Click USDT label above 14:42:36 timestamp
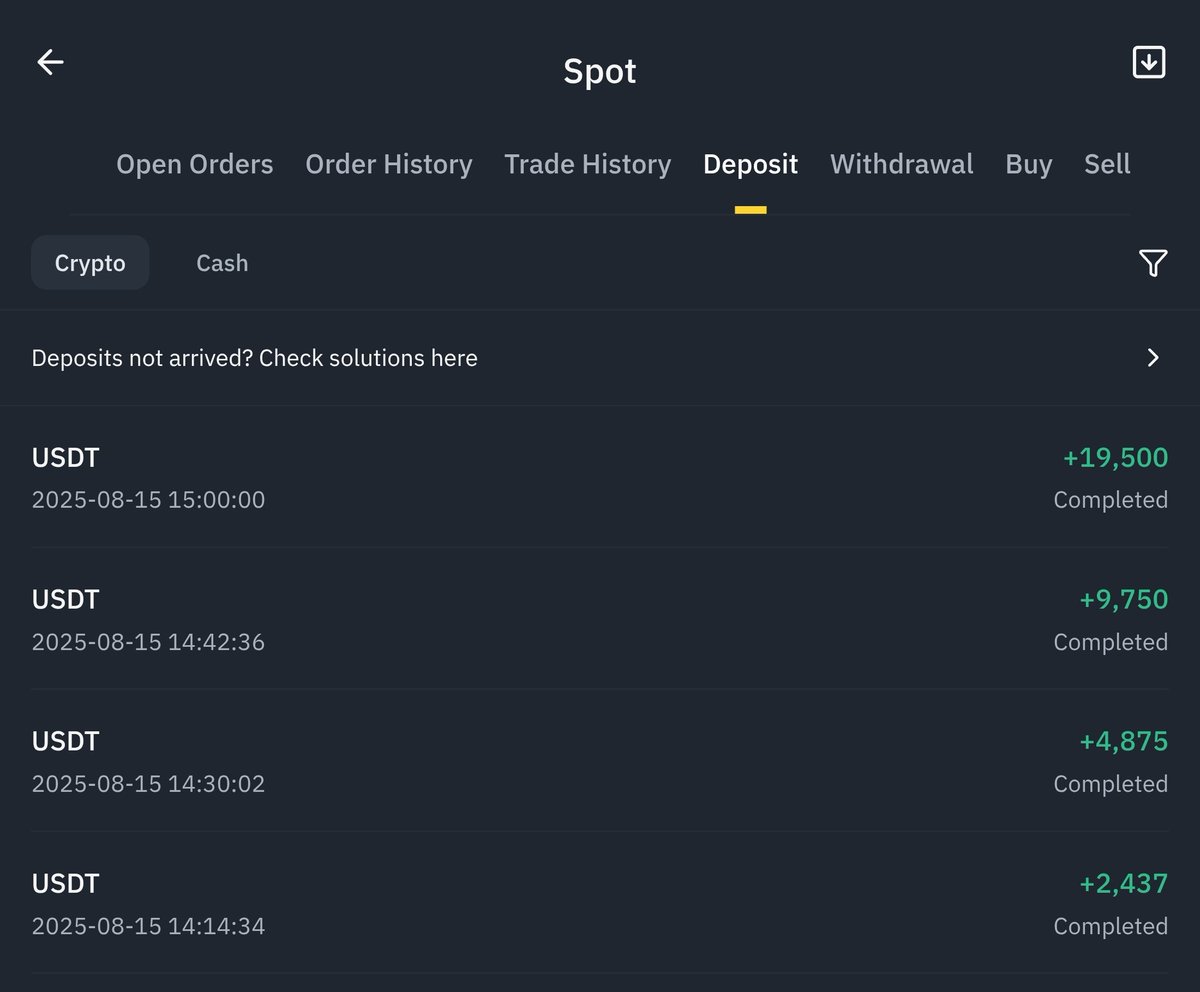 66,600
